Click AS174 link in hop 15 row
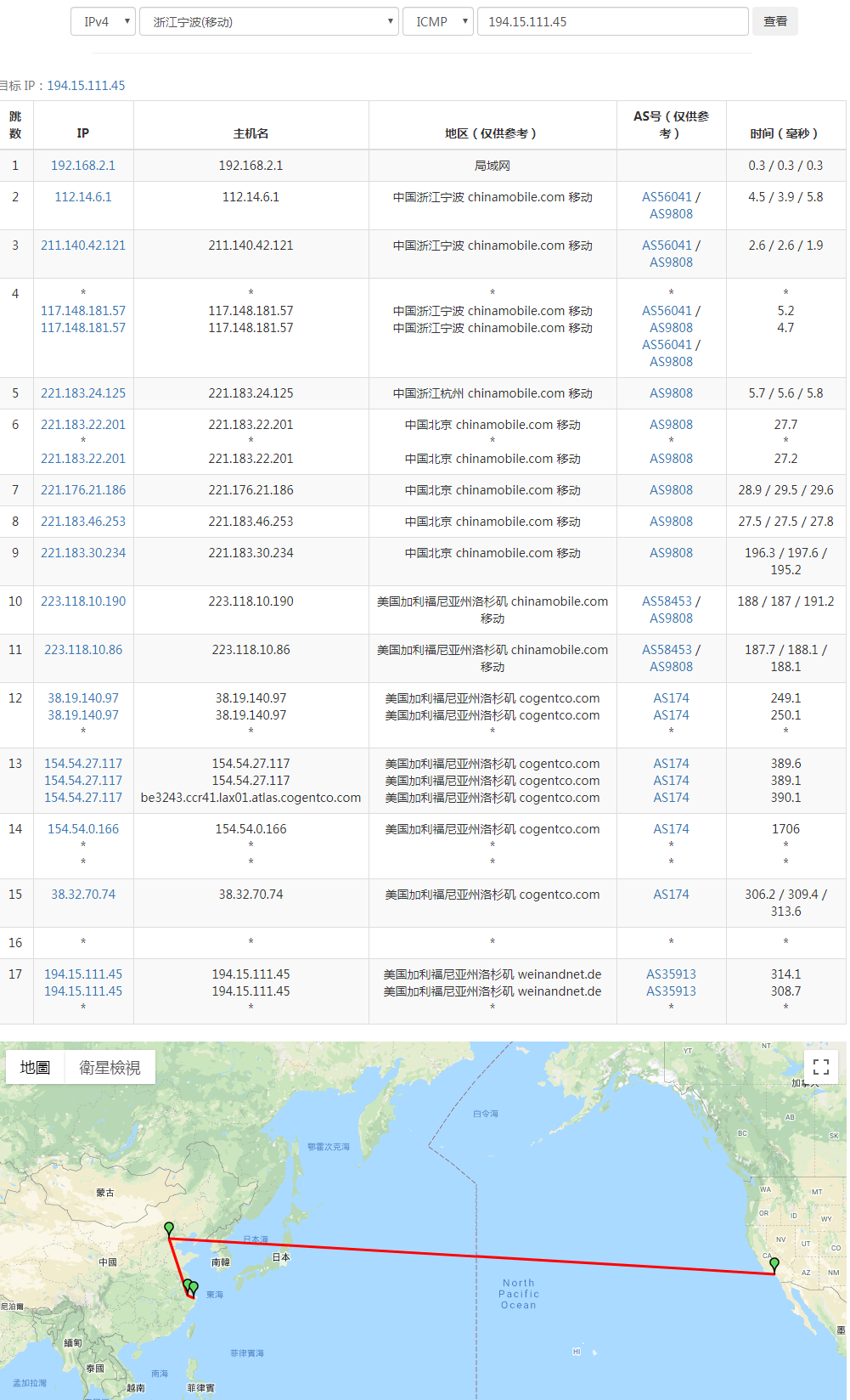Image resolution: width=850 pixels, height=1400 pixels. 671,895
